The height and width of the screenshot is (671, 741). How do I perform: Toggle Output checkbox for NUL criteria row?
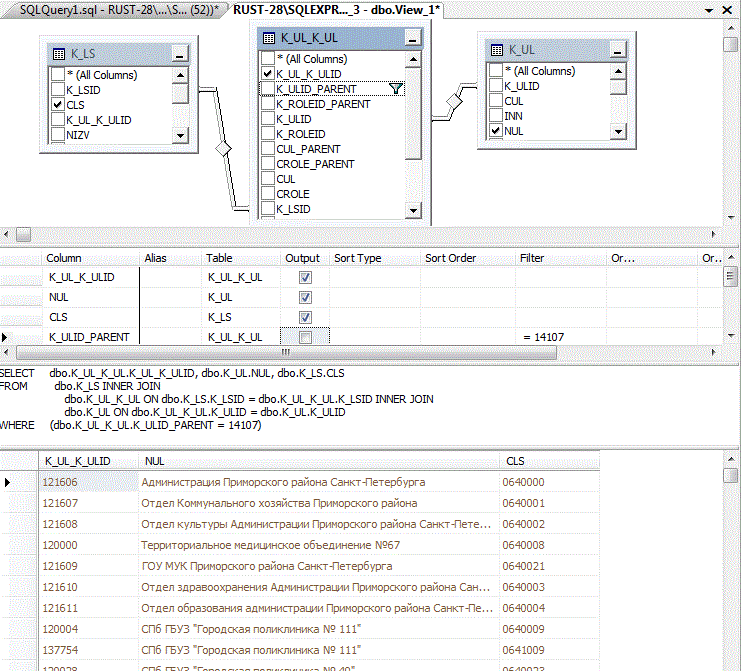(305, 297)
